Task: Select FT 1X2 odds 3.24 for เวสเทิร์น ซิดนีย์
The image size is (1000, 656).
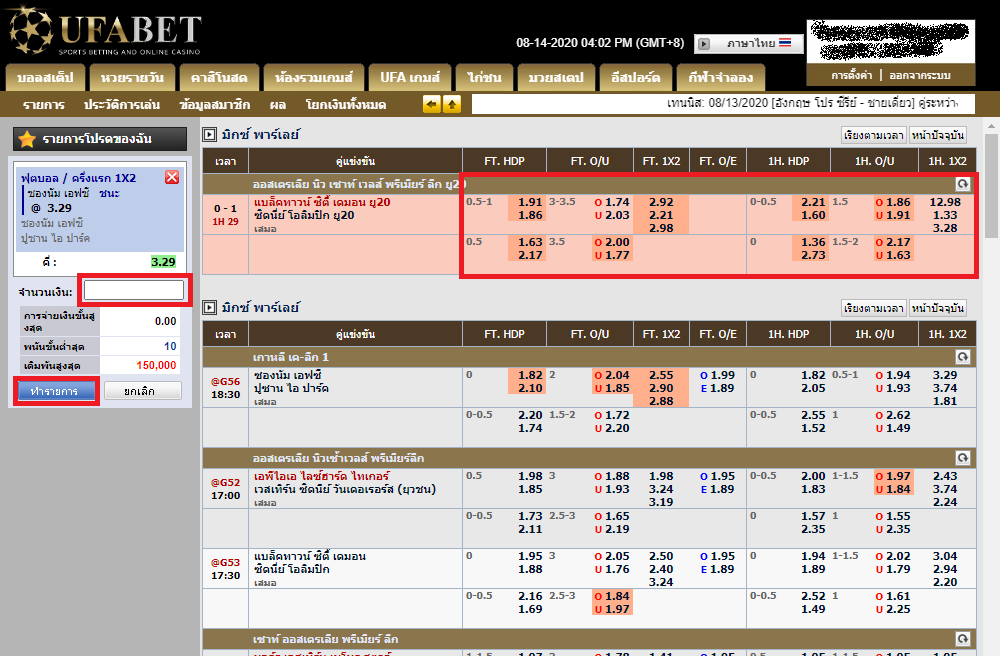Action: (661, 489)
